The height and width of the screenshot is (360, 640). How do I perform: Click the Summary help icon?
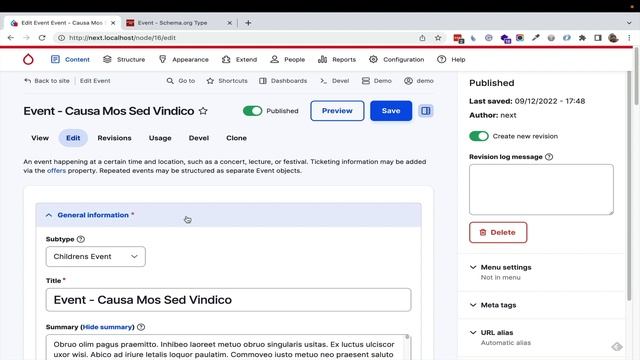coord(141,327)
